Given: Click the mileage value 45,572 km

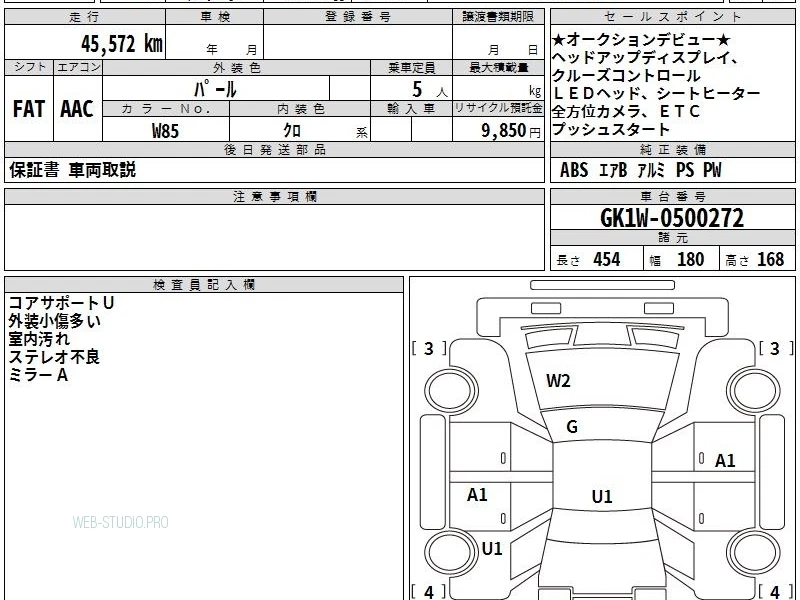Looking at the screenshot, I should click(122, 43).
